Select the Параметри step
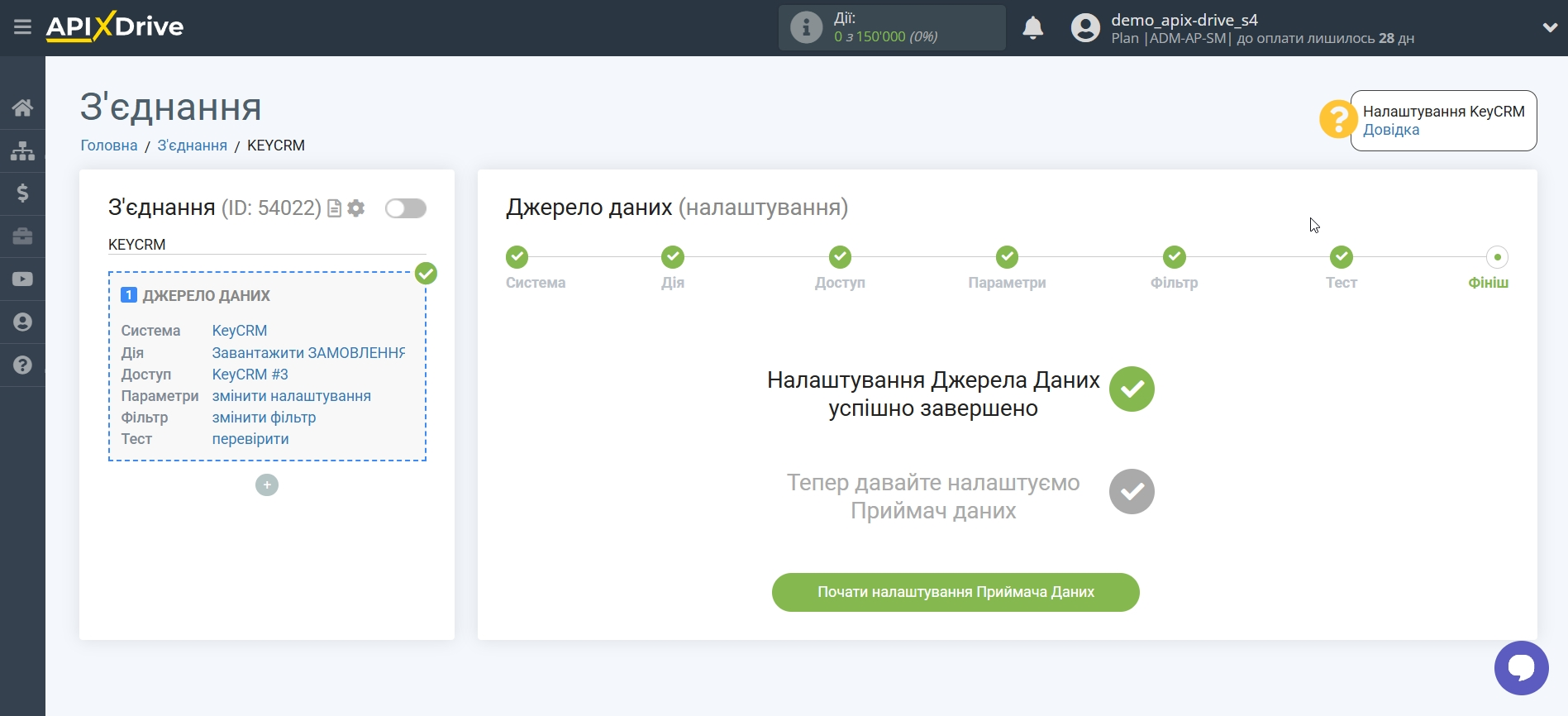The width and height of the screenshot is (1568, 716). click(1007, 257)
